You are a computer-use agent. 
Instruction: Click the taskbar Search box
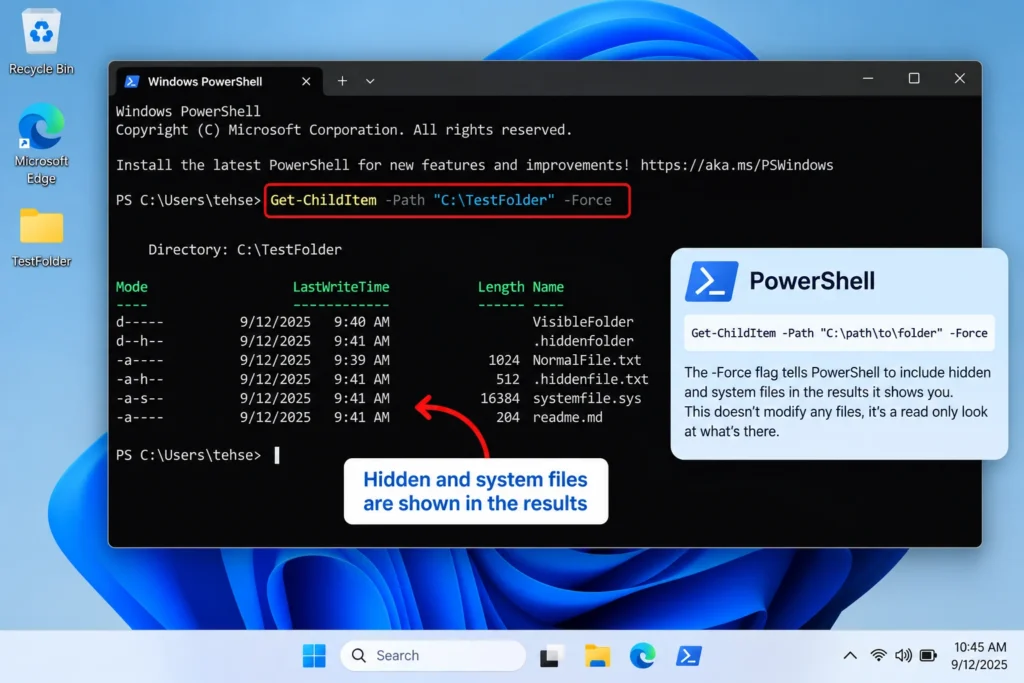click(433, 656)
